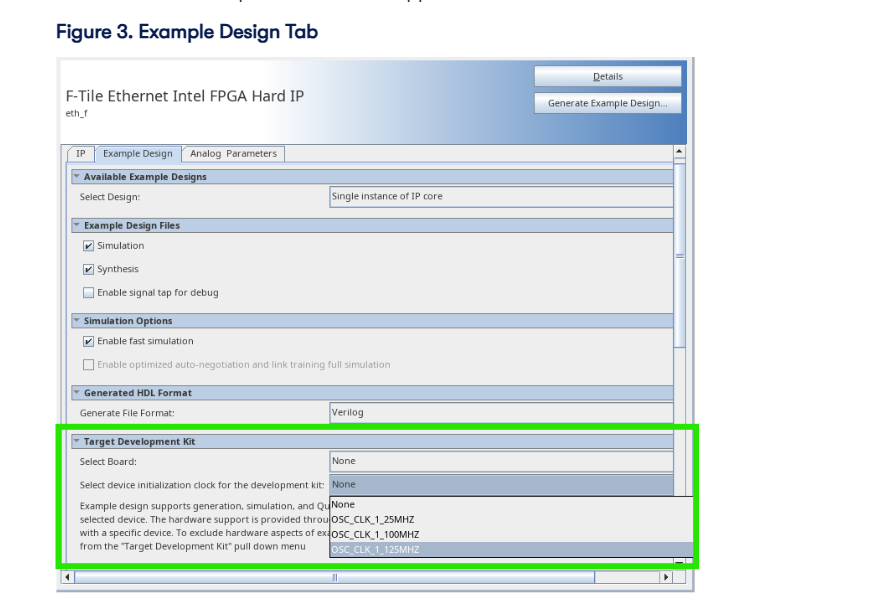Enable signal tap for debug checkbox
Image resolution: width=879 pixels, height=601 pixels.
click(x=88, y=293)
